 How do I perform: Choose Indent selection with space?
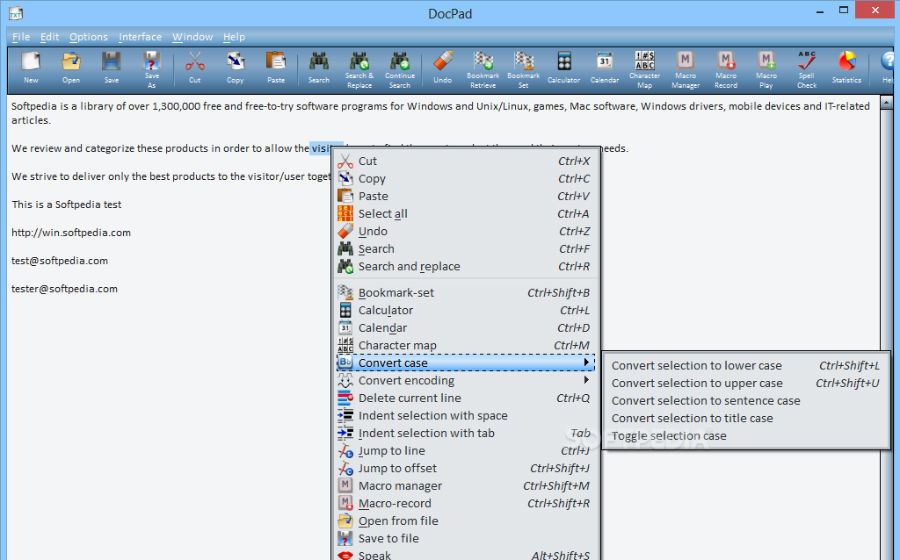click(465, 415)
